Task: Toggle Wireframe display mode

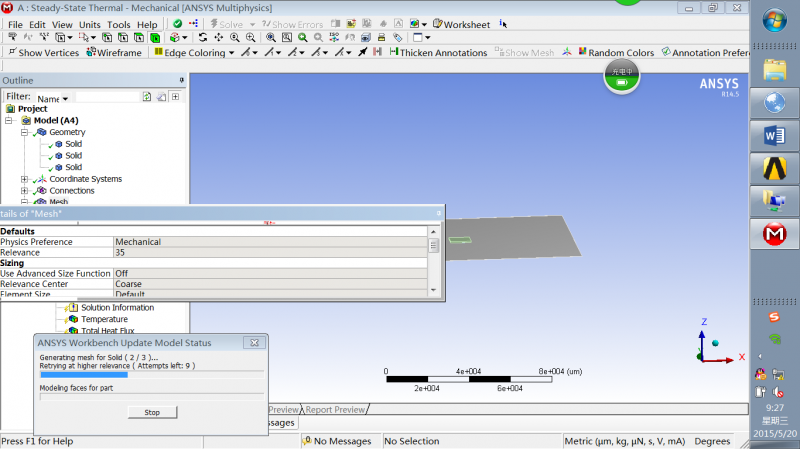Action: 114,53
